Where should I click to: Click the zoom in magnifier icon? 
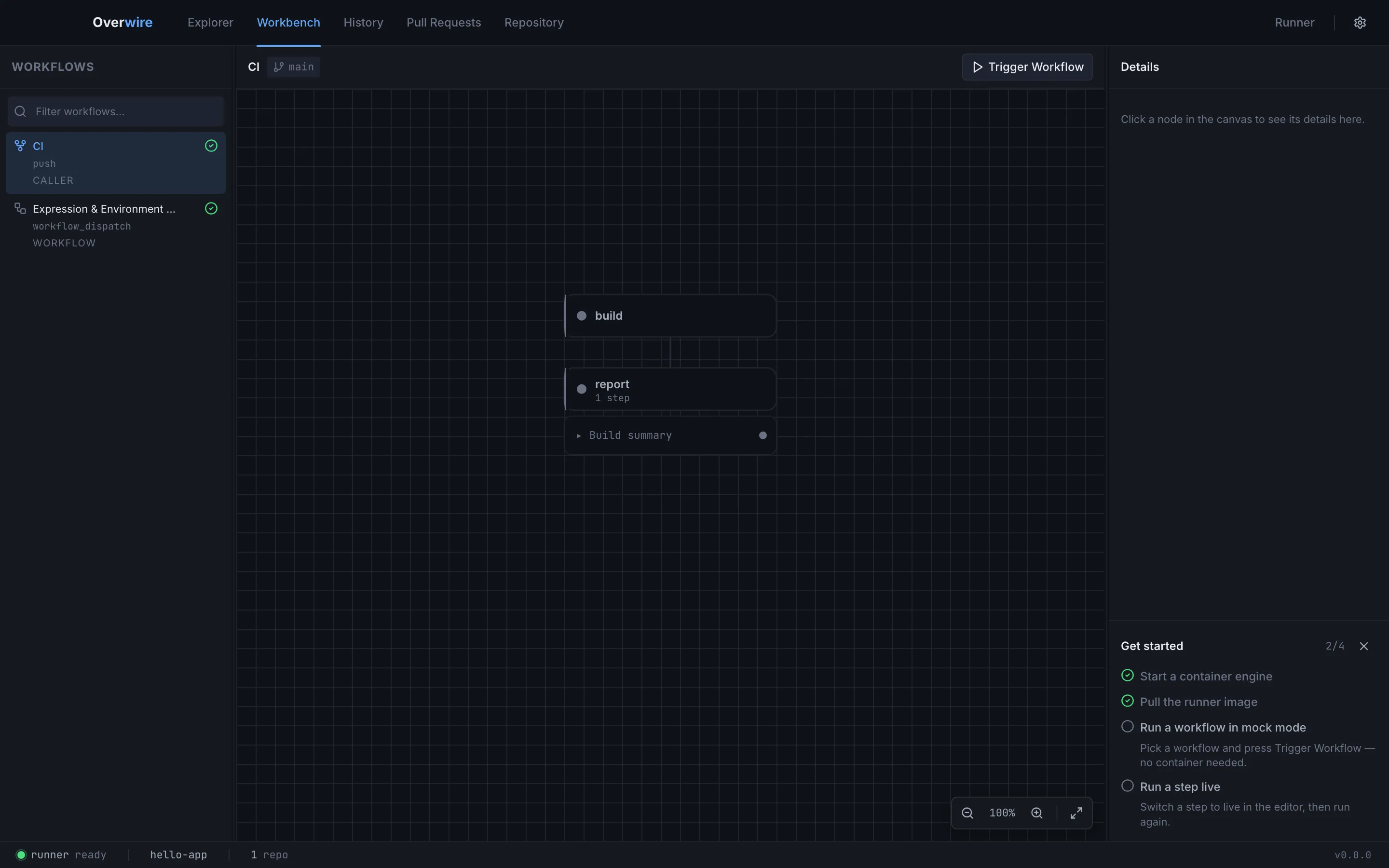pyautogui.click(x=1036, y=813)
